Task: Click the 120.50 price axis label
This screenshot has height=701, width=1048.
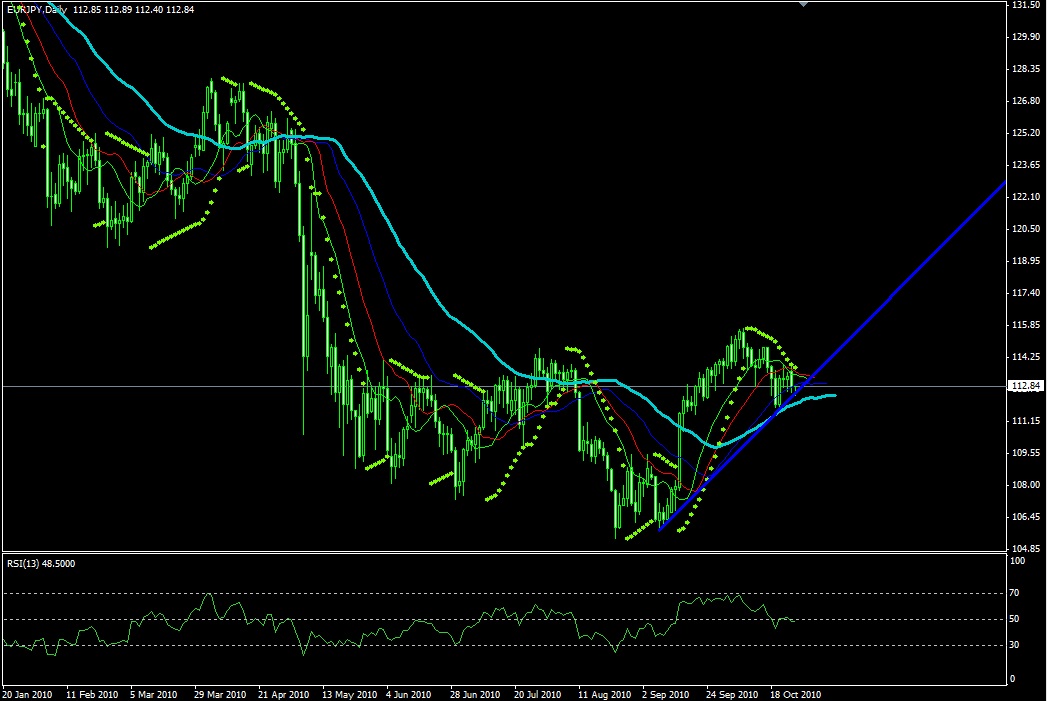Action: pyautogui.click(x=1026, y=229)
